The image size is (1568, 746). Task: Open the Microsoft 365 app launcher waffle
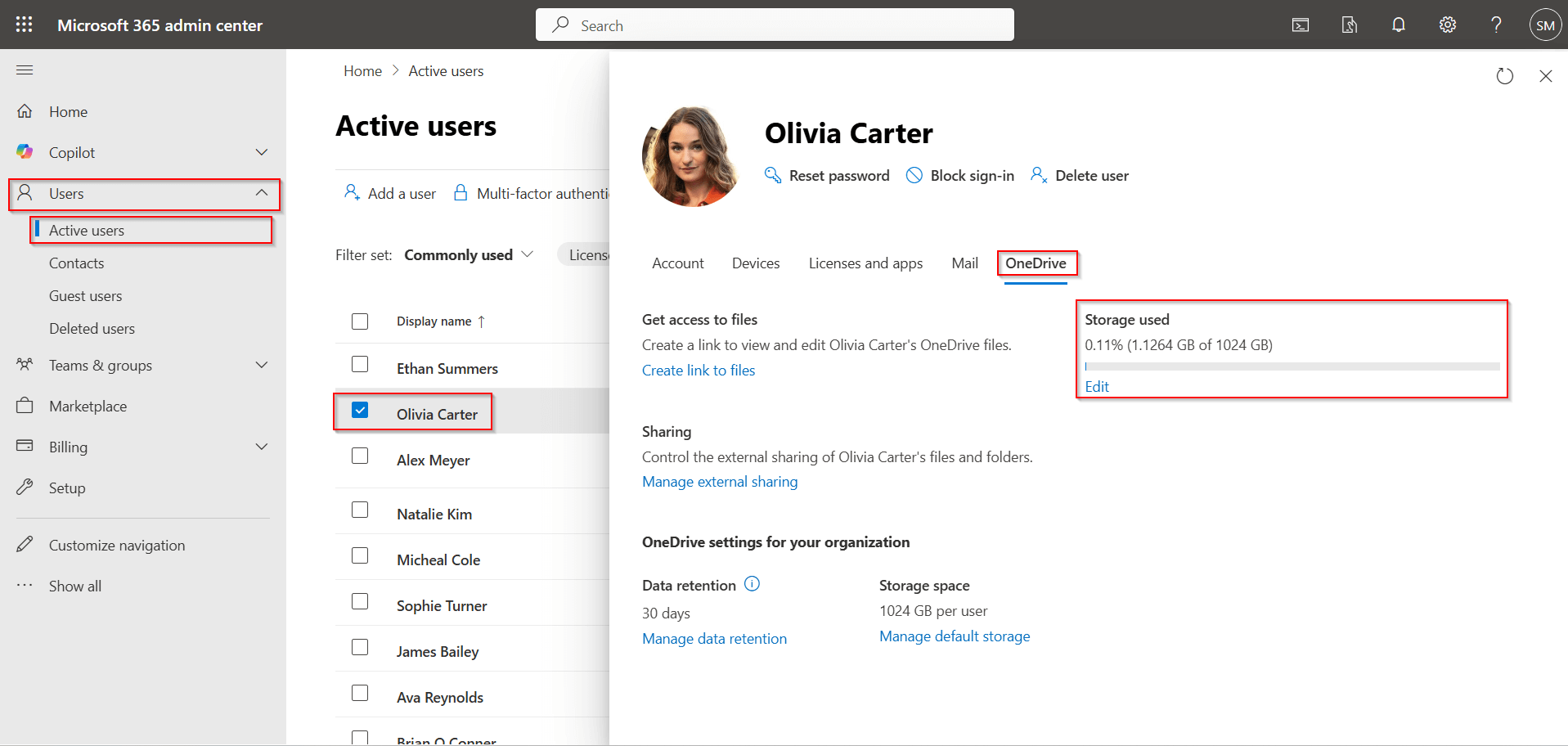click(24, 25)
